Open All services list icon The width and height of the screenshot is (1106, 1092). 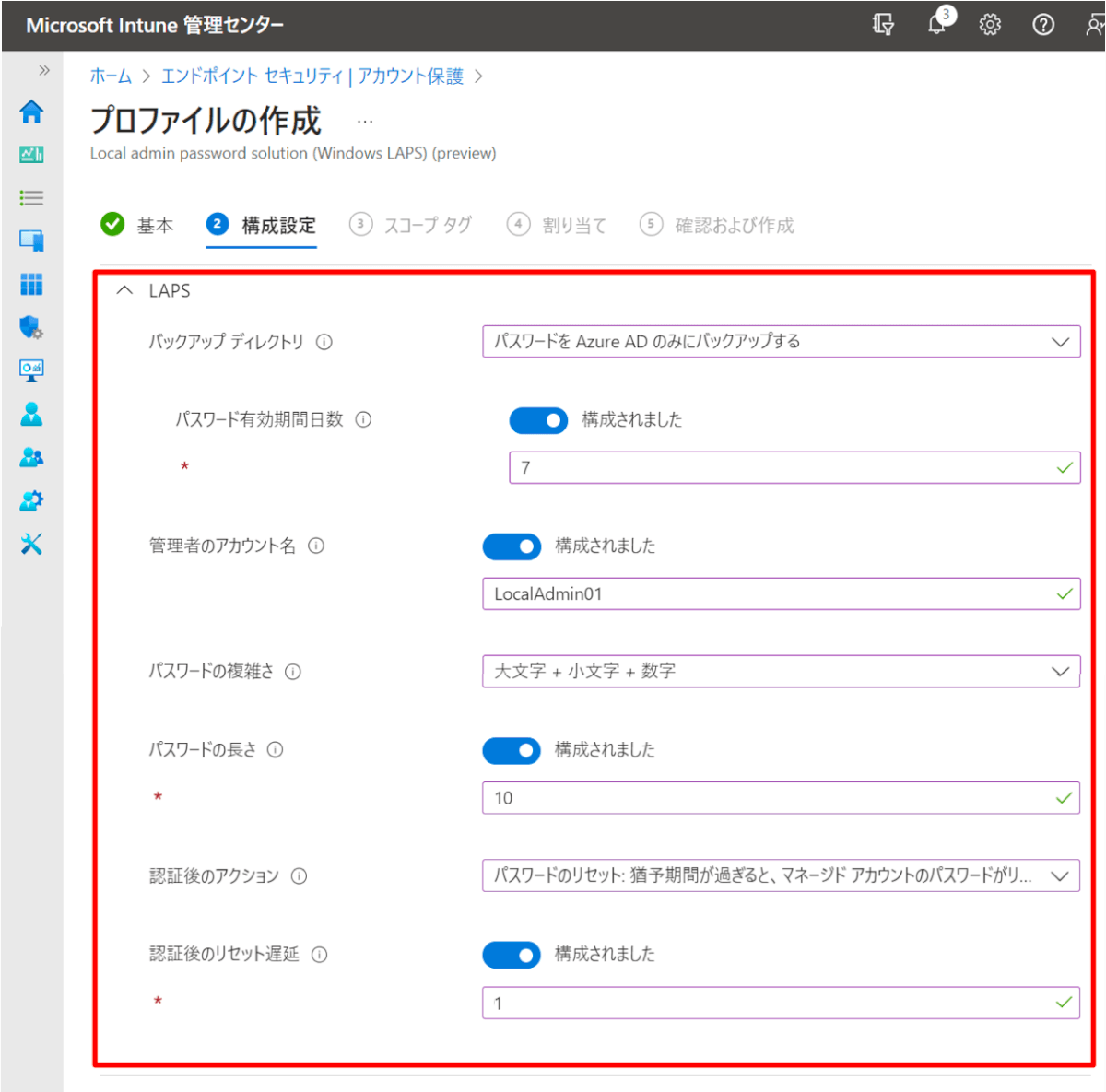[x=31, y=197]
